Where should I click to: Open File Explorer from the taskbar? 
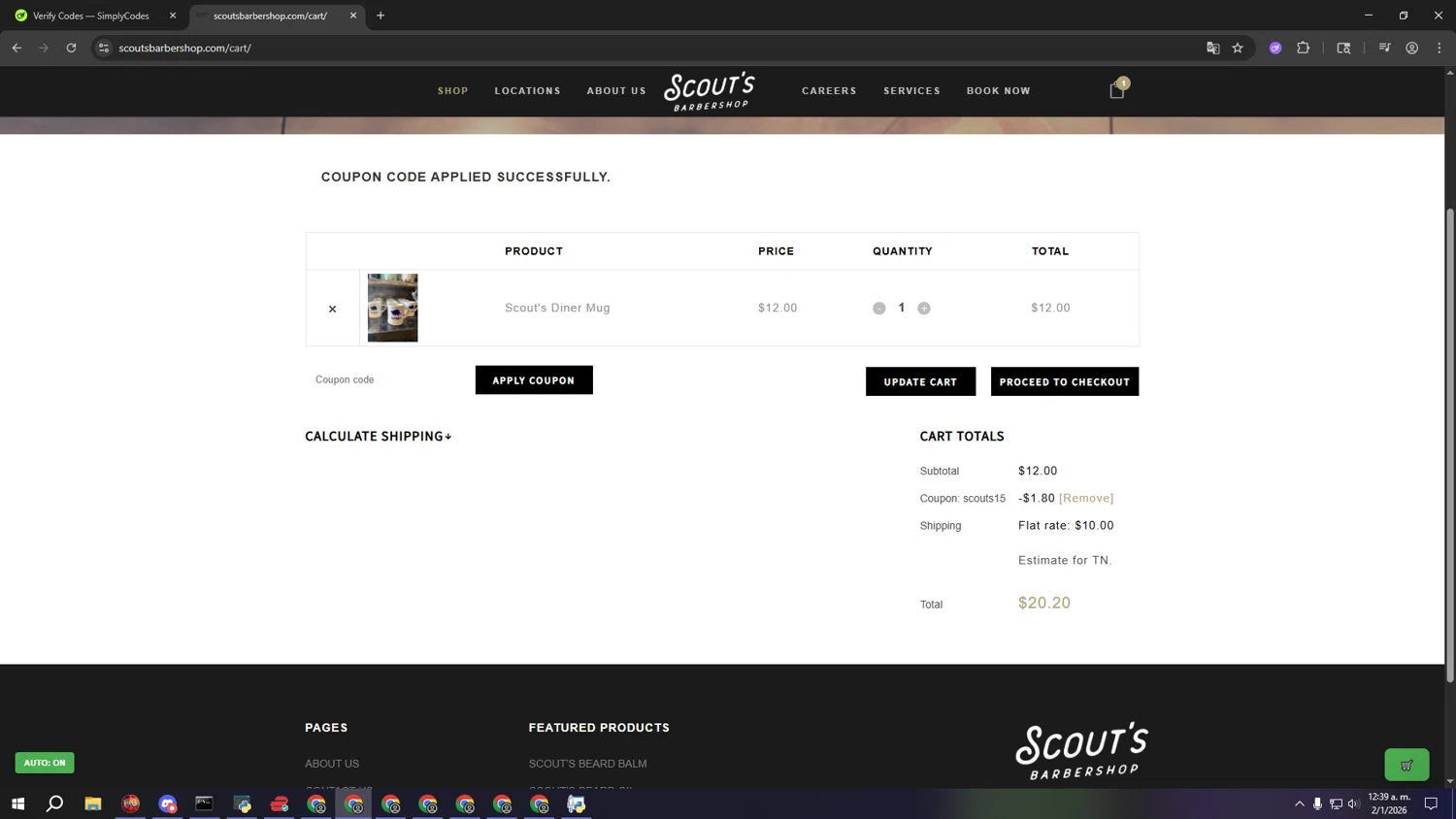tap(93, 803)
